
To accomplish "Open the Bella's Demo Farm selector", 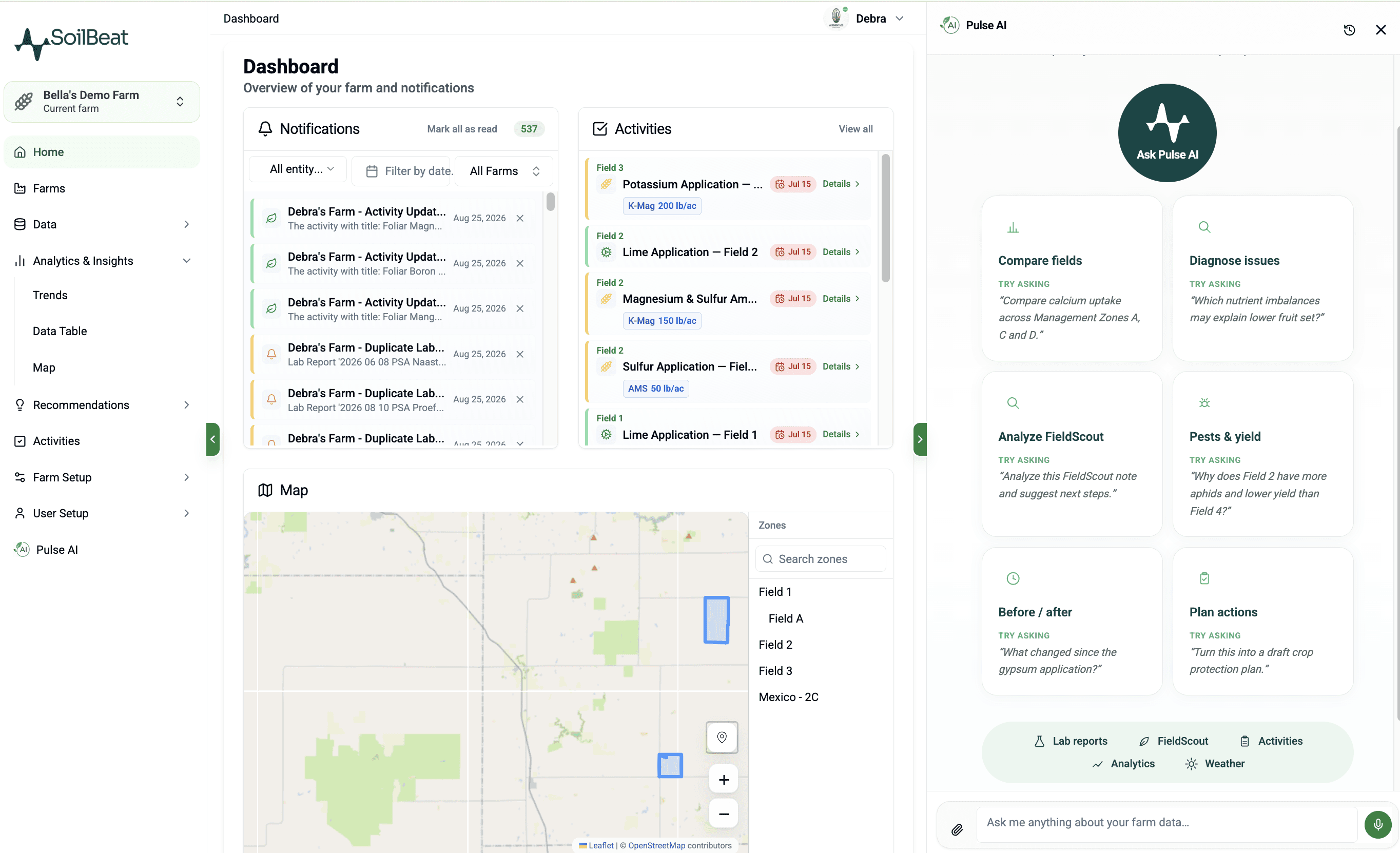I will click(102, 101).
